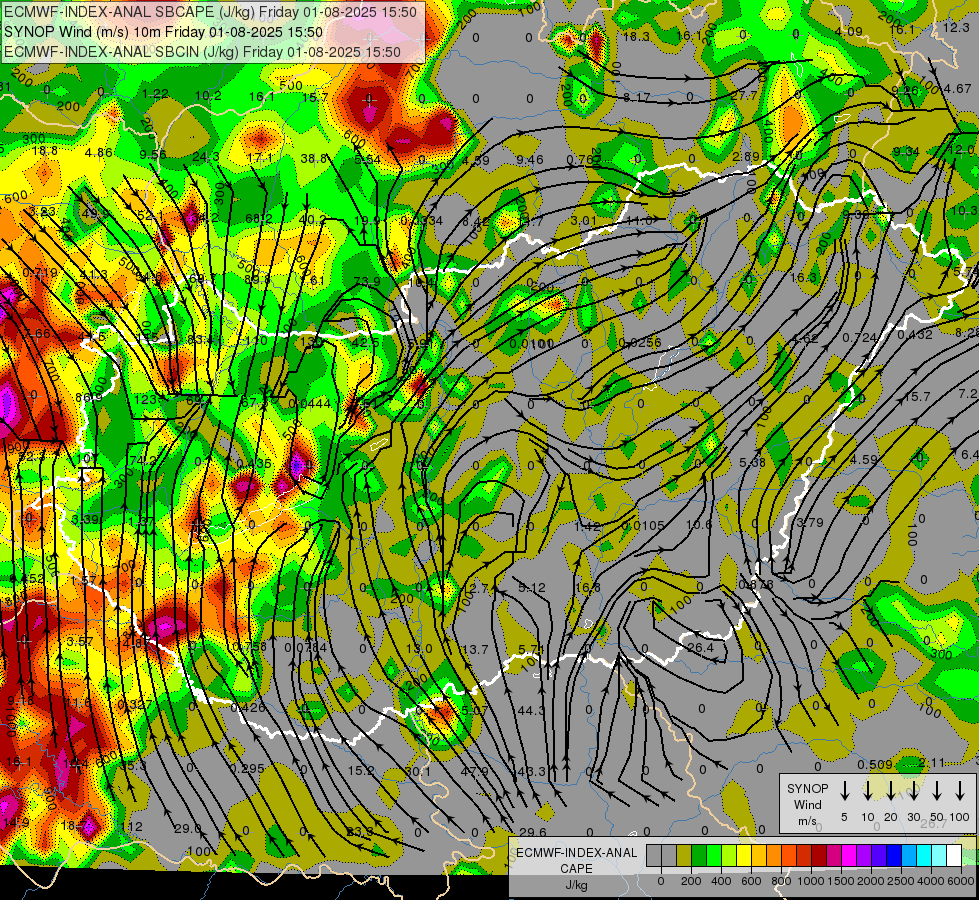Click the wind arrow above the 30 label

tap(913, 790)
